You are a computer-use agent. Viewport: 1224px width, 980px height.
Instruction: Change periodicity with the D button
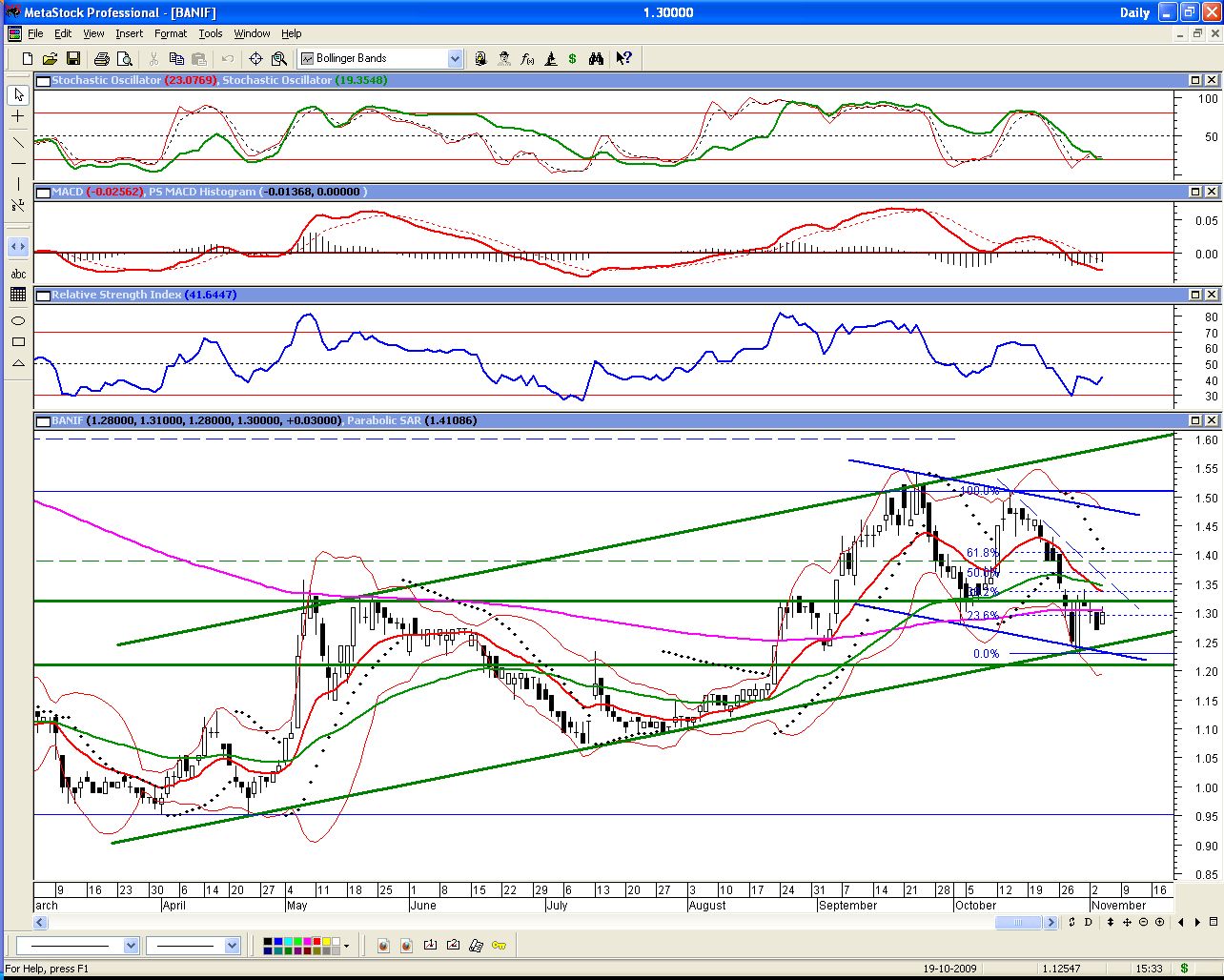(1088, 922)
